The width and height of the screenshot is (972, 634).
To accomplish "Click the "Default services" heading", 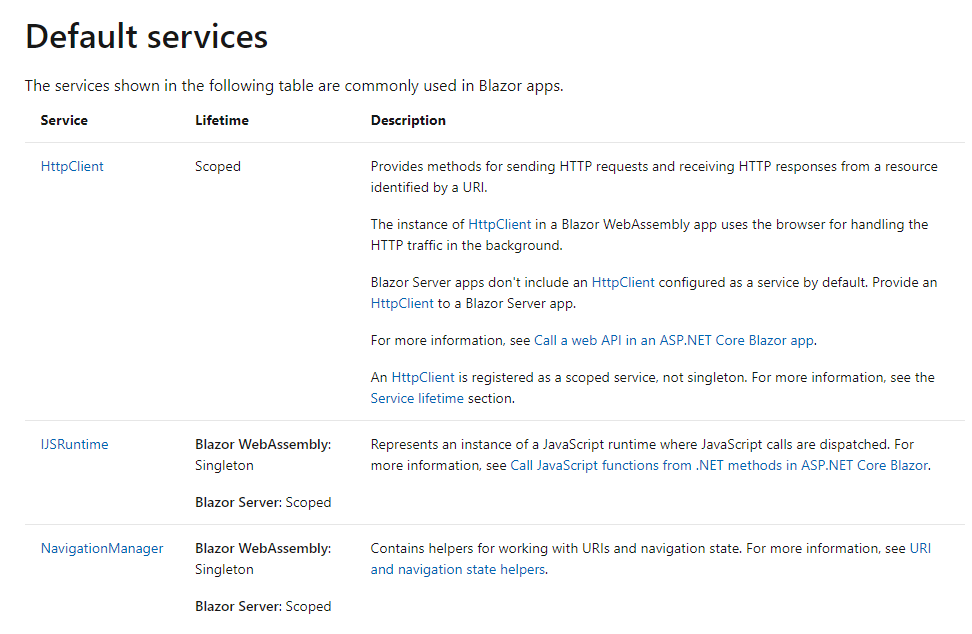I will (x=146, y=37).
